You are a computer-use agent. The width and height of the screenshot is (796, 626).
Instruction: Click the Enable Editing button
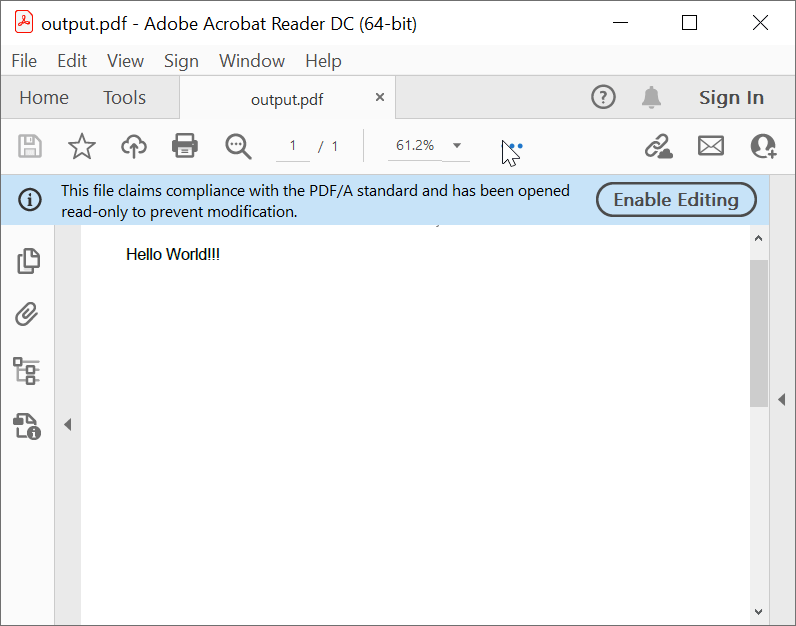coord(676,200)
